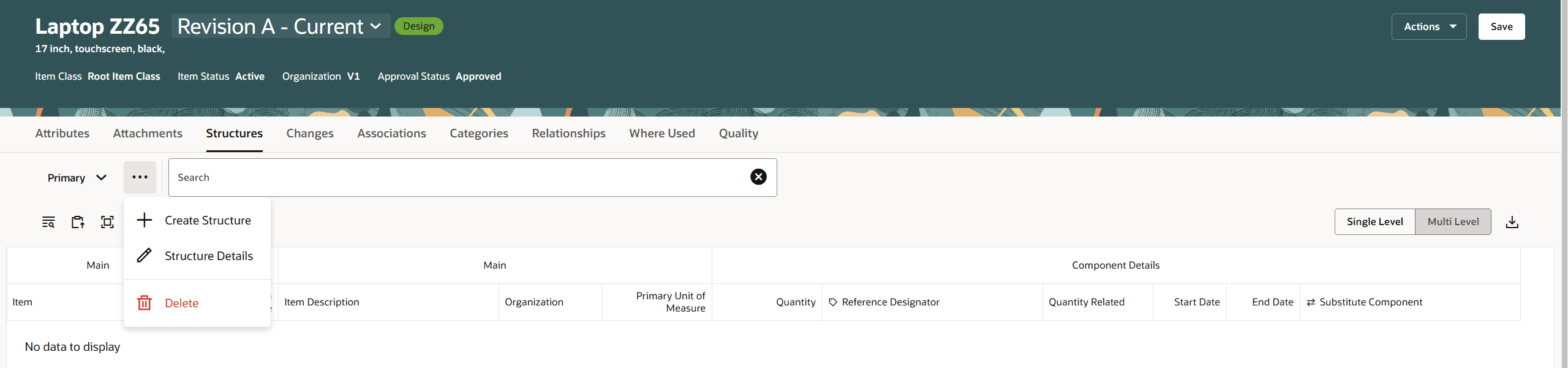Click the Root Item Class value

(124, 77)
